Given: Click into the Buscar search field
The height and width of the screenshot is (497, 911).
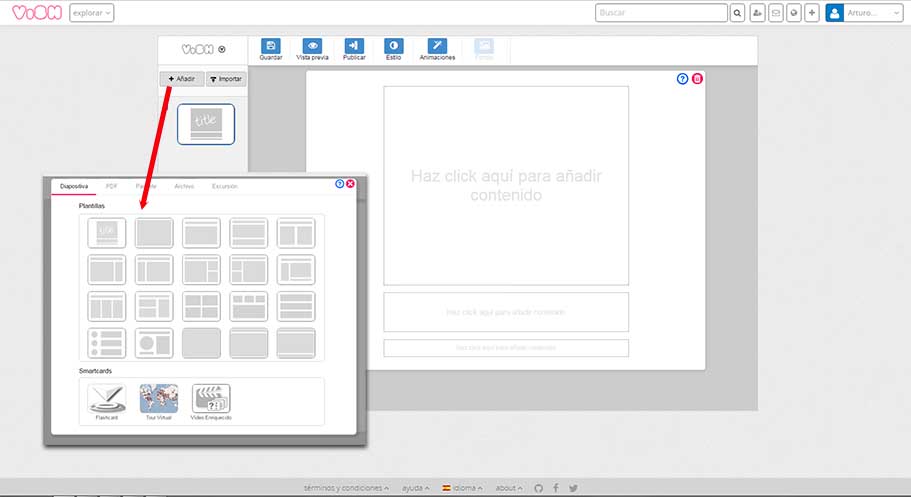Looking at the screenshot, I should 660,13.
